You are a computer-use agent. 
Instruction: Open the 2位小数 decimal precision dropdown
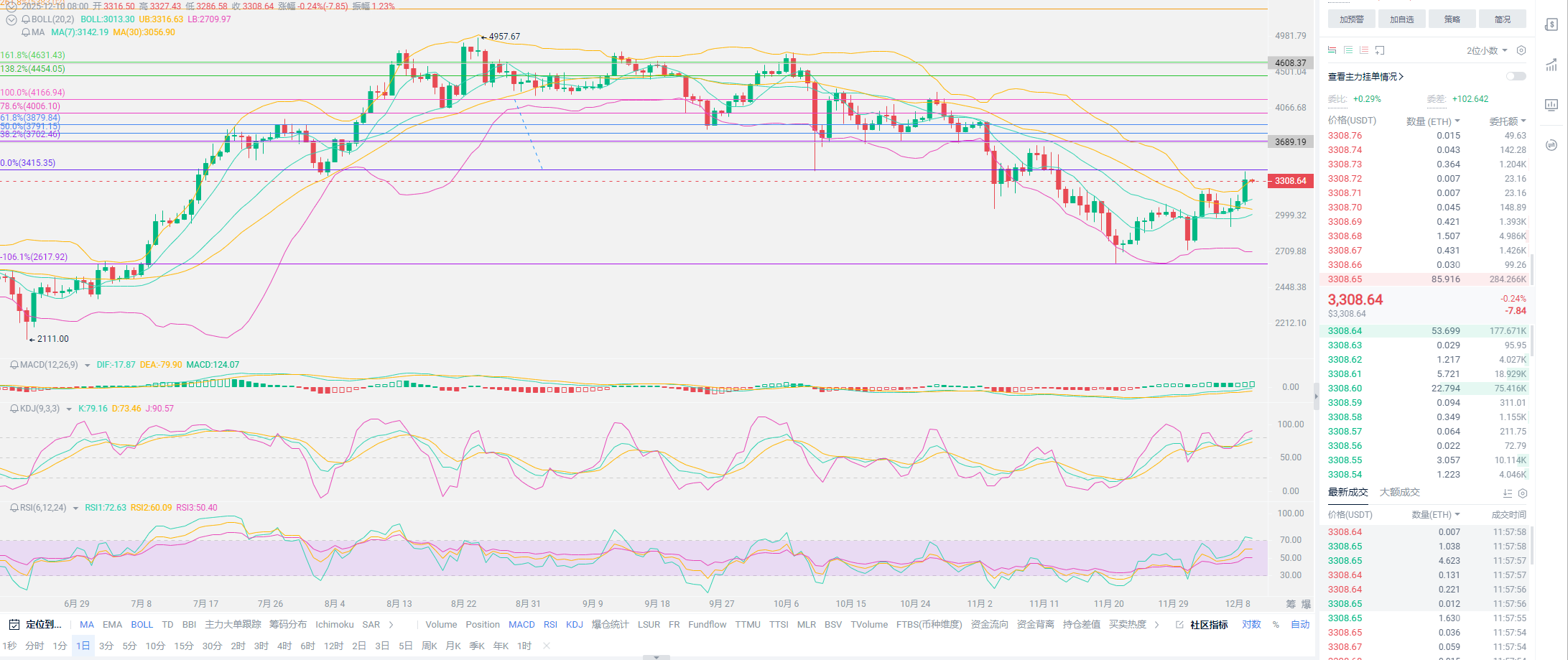point(1486,50)
